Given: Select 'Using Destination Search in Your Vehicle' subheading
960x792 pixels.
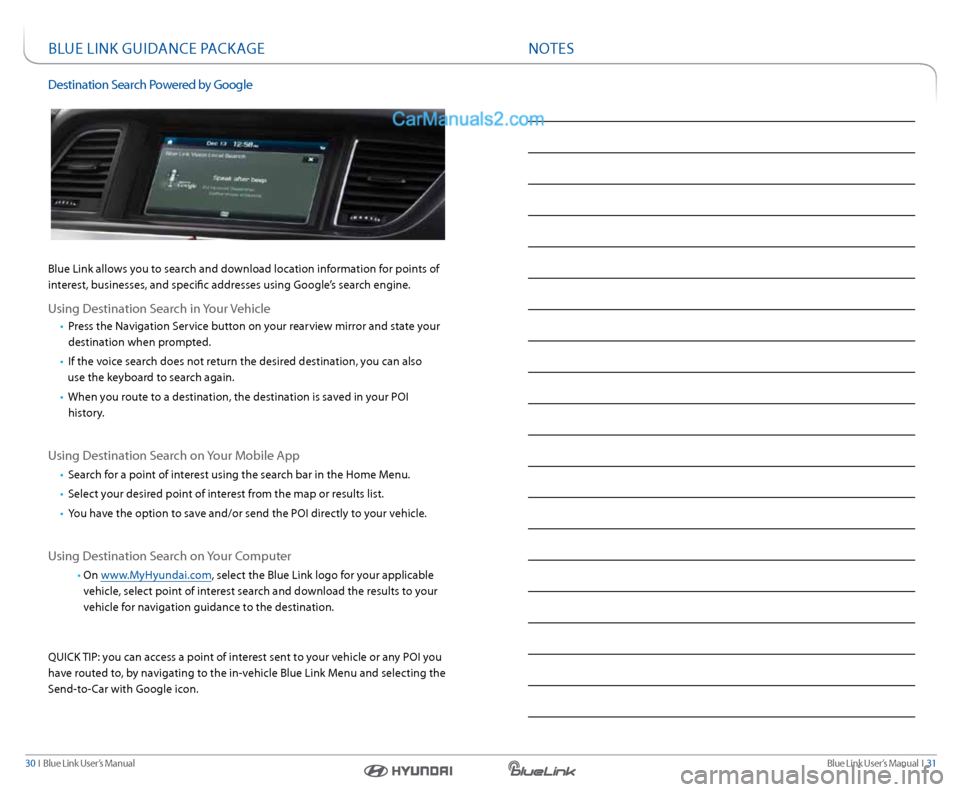Looking at the screenshot, I should [159, 308].
